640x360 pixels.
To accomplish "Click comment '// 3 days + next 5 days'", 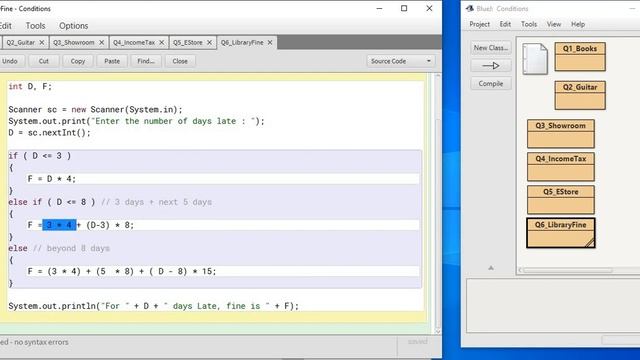I will tap(156, 202).
